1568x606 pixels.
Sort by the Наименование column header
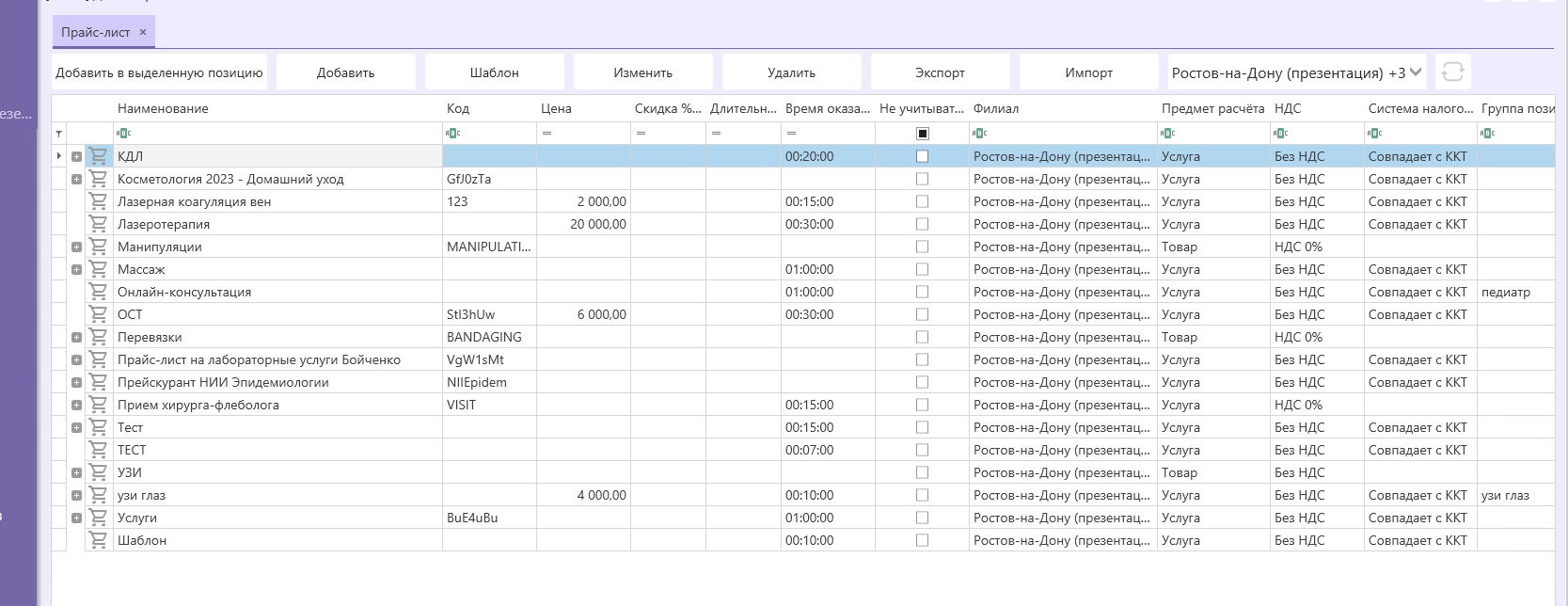(277, 108)
